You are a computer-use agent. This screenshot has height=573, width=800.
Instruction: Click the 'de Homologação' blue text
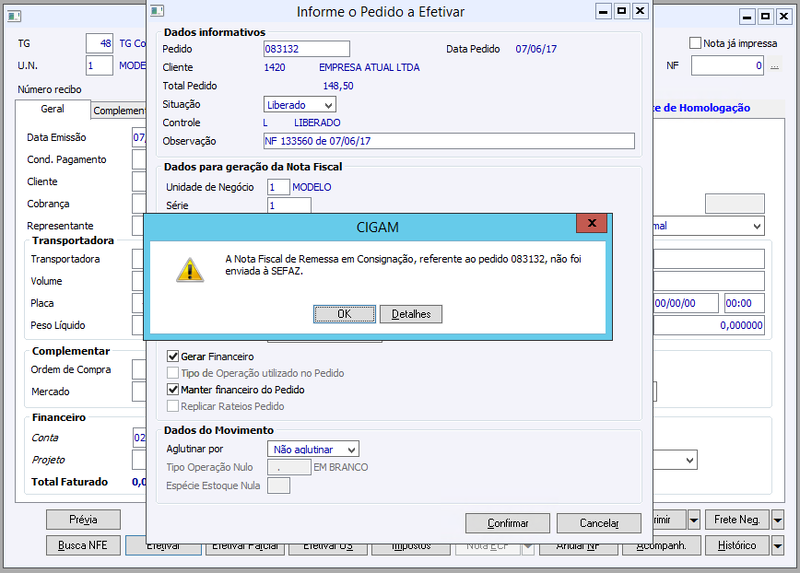point(707,108)
